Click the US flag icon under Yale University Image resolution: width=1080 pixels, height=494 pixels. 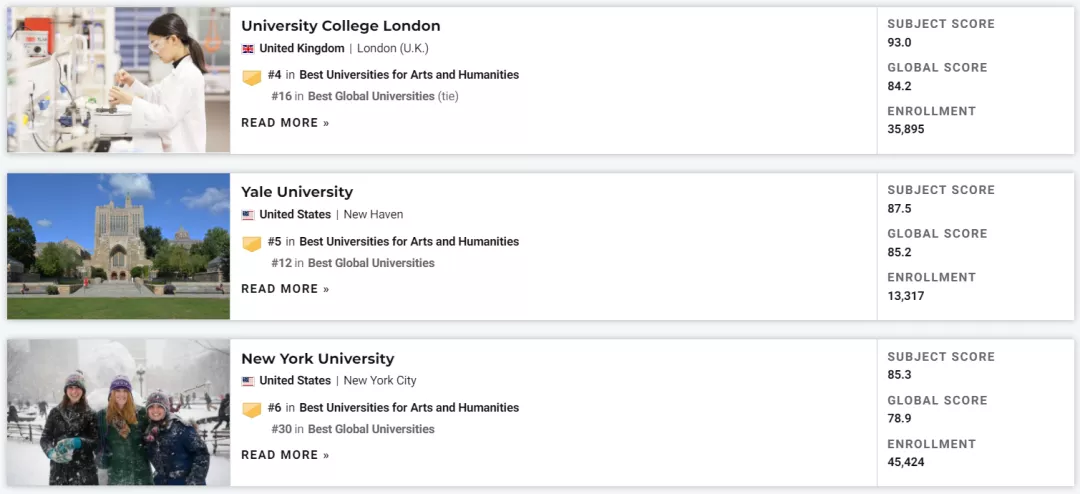[x=248, y=215]
